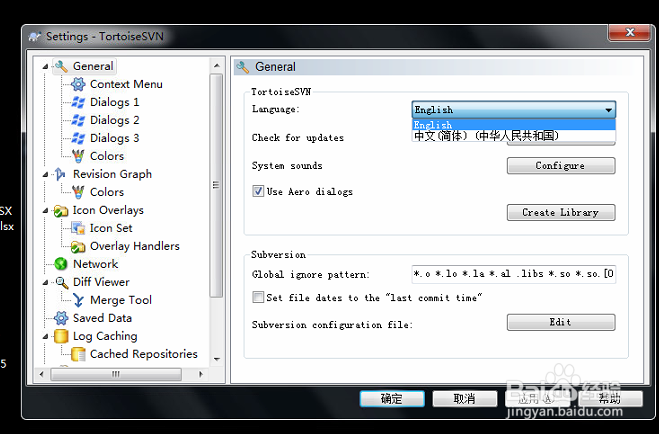The image size is (659, 434).
Task: Select the Saved Data settings page
Action: coord(102,318)
